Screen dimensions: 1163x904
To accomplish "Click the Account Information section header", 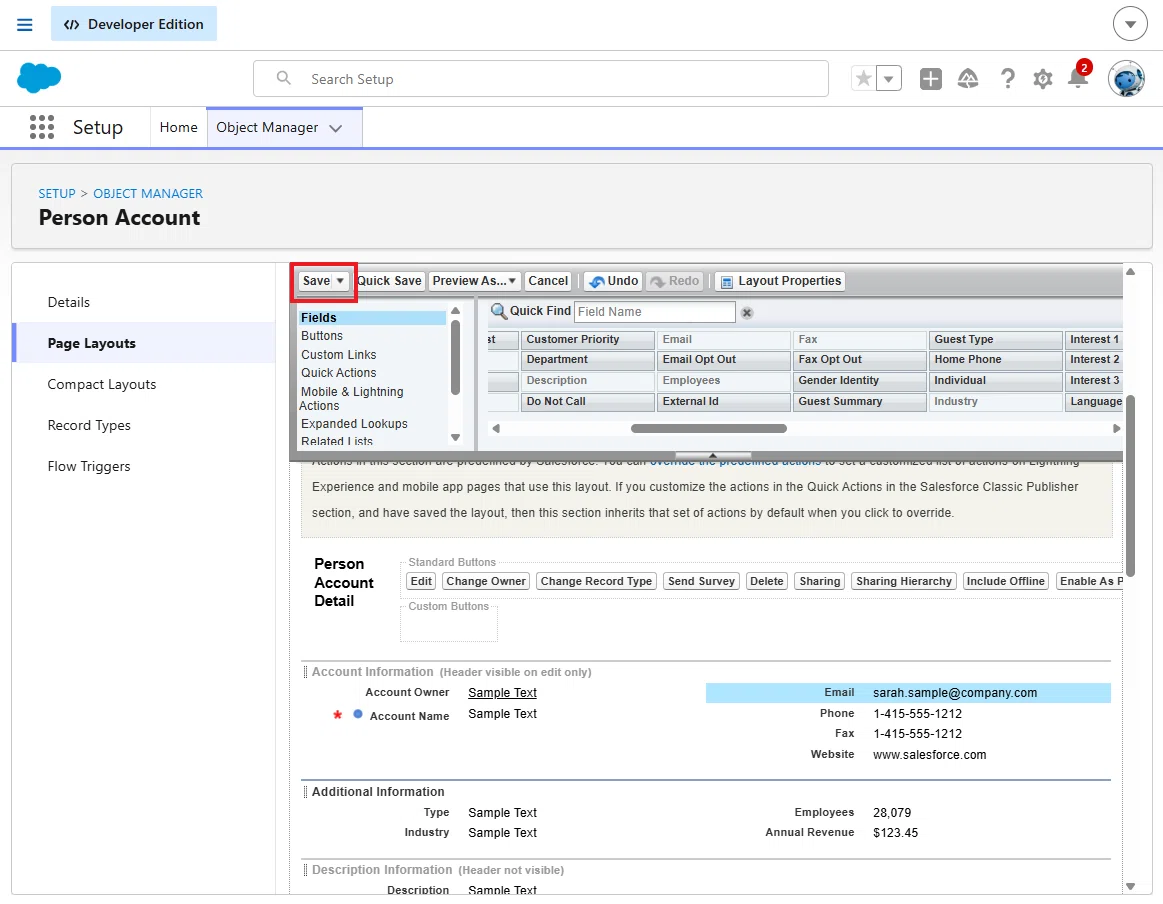I will [372, 672].
